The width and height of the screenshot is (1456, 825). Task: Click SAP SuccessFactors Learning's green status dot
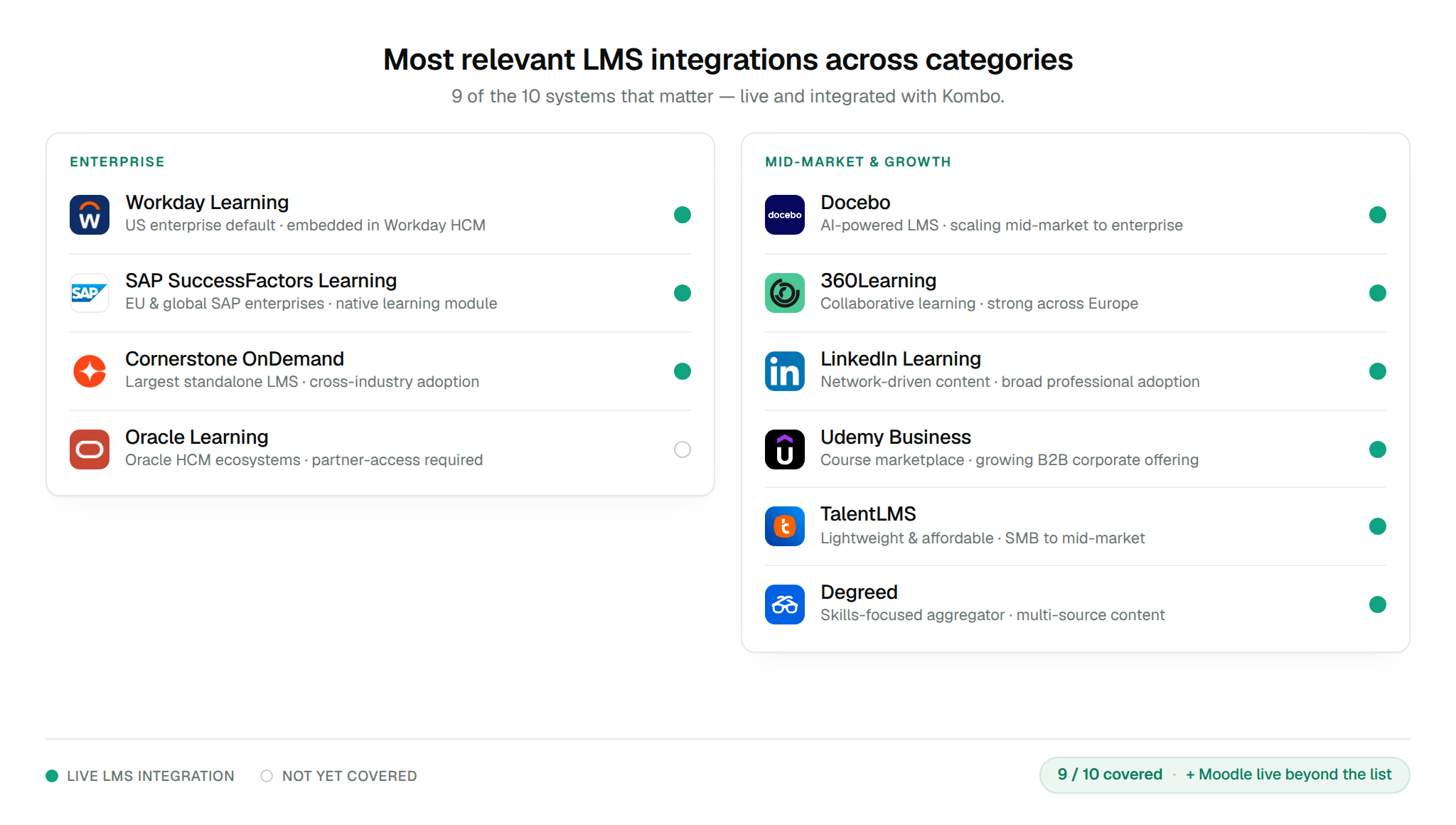[682, 293]
